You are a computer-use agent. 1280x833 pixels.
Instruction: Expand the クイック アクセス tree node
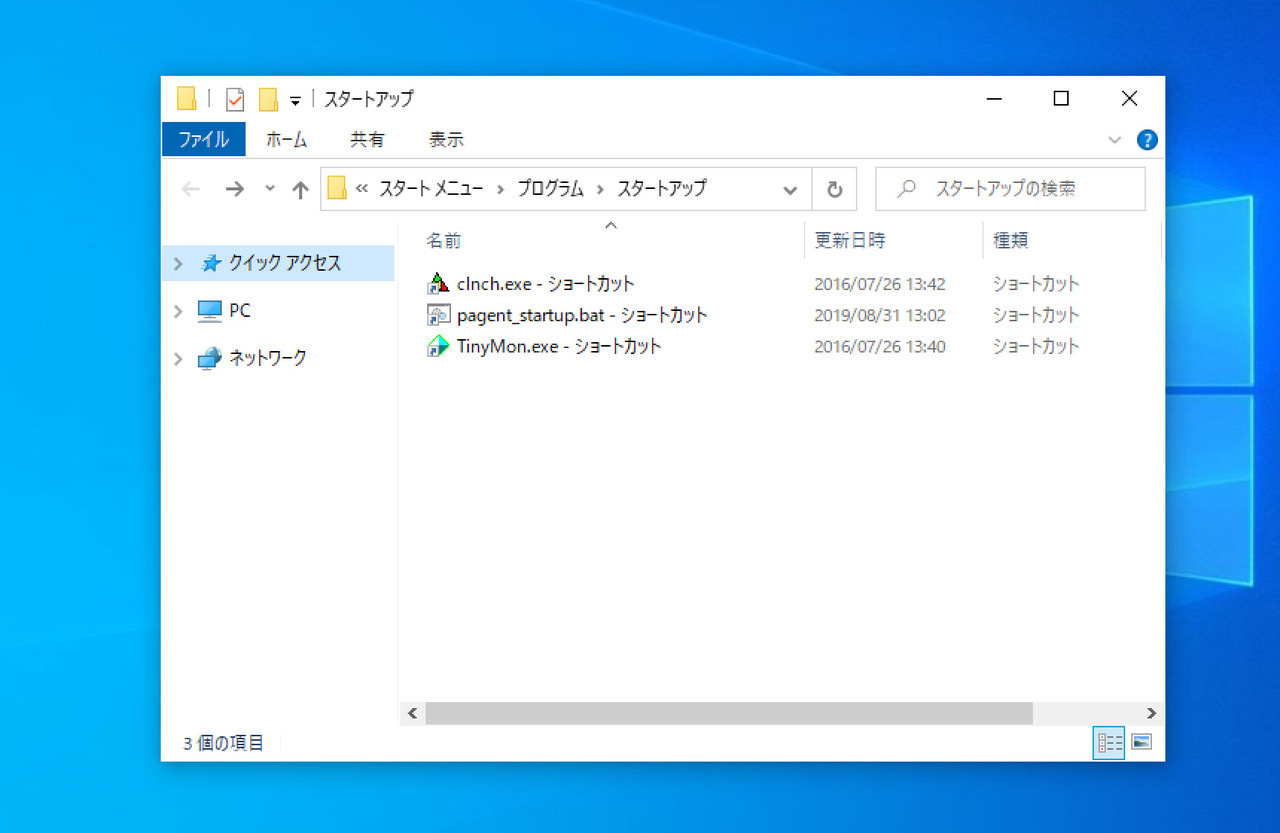pyautogui.click(x=178, y=263)
